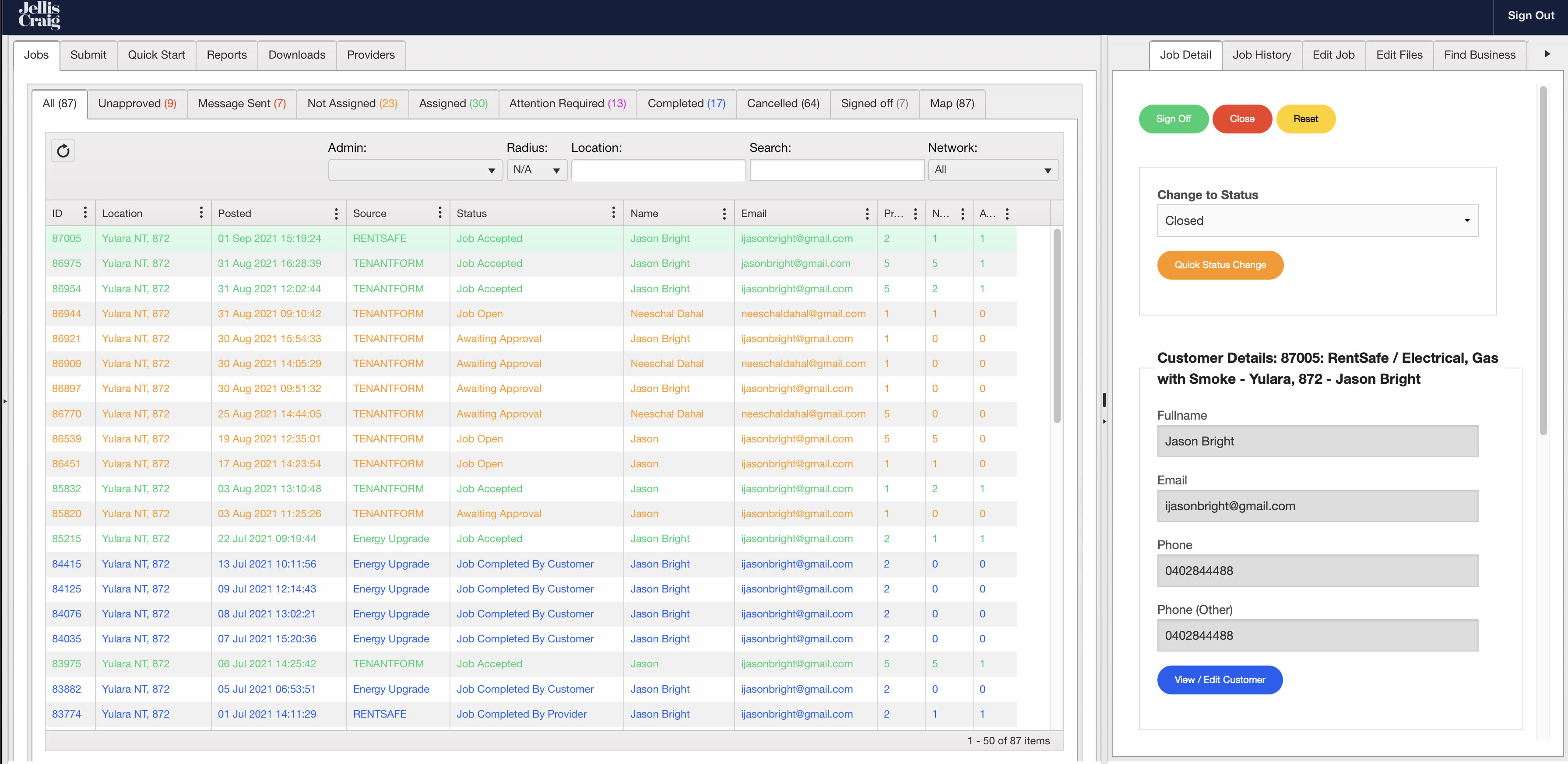Click the refresh grid icon
This screenshot has height=764, width=1568.
point(63,151)
